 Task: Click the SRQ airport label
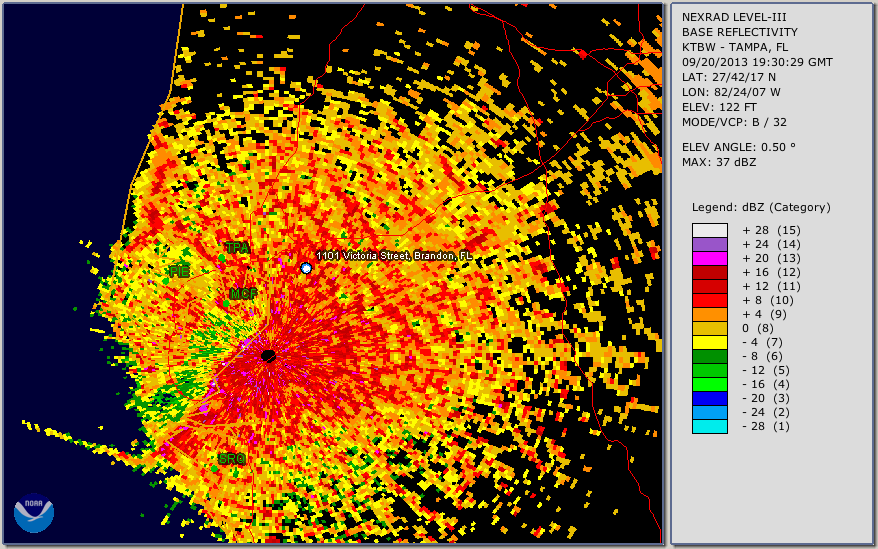click(232, 459)
